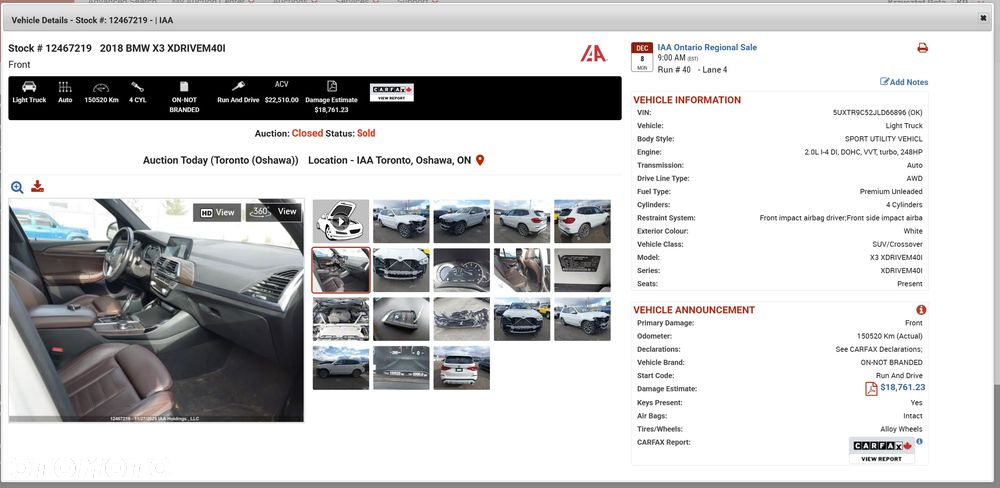Select the door label sticker thumbnail
1000x488 pixels.
point(582,270)
